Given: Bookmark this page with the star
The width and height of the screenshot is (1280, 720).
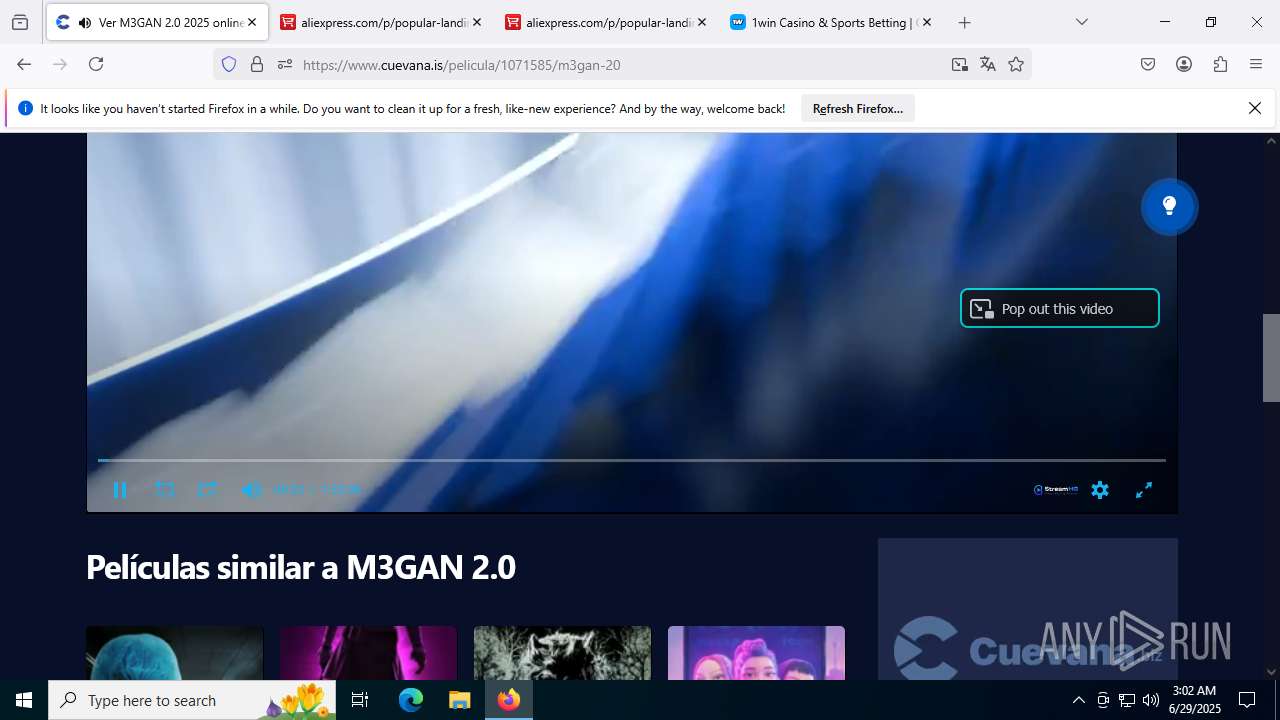Looking at the screenshot, I should tap(1016, 64).
